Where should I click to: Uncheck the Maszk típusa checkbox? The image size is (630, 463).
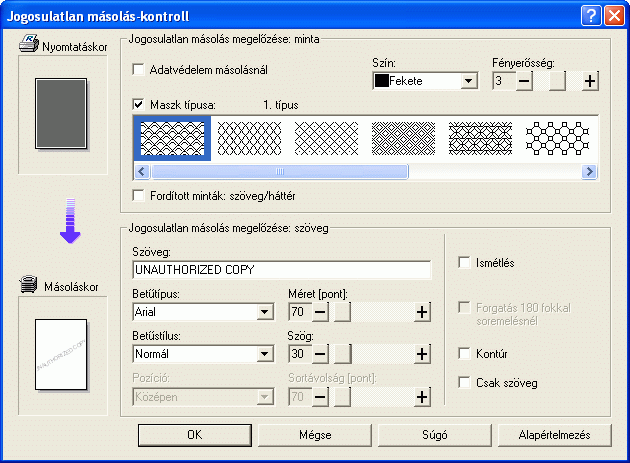pyautogui.click(x=139, y=103)
